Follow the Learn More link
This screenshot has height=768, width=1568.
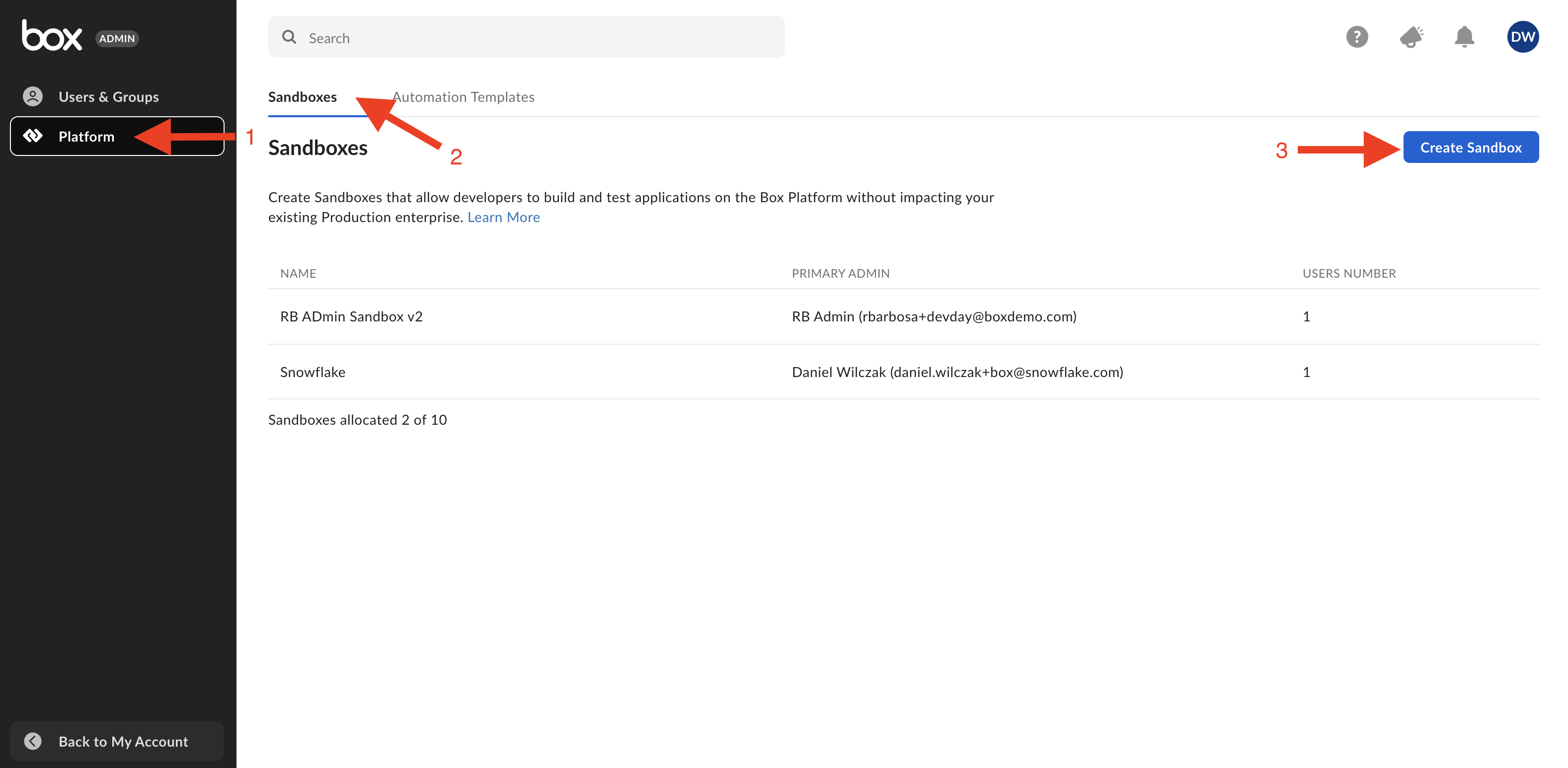pos(503,217)
